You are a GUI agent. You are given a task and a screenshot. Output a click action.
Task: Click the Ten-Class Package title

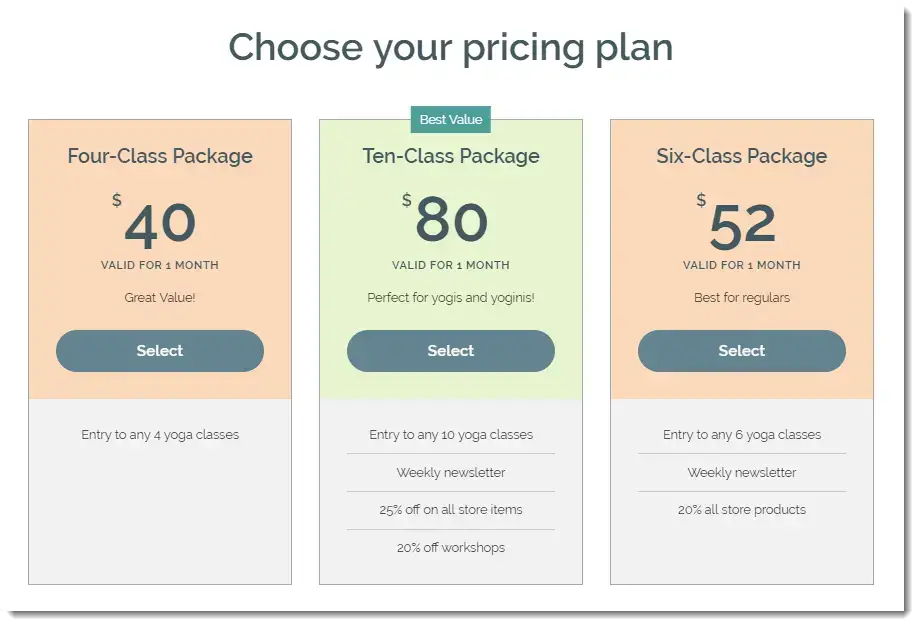point(451,156)
